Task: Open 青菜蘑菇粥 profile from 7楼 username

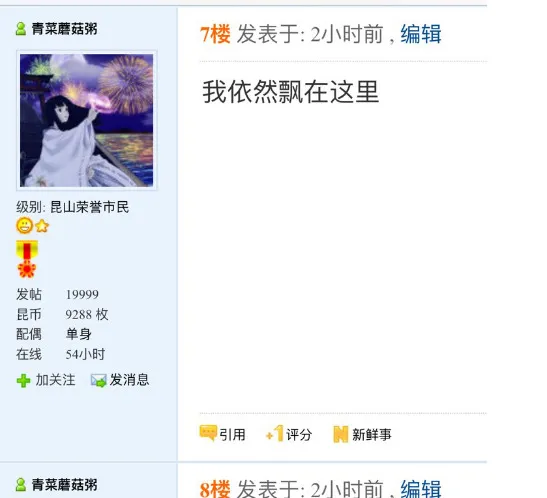Action: pos(65,29)
